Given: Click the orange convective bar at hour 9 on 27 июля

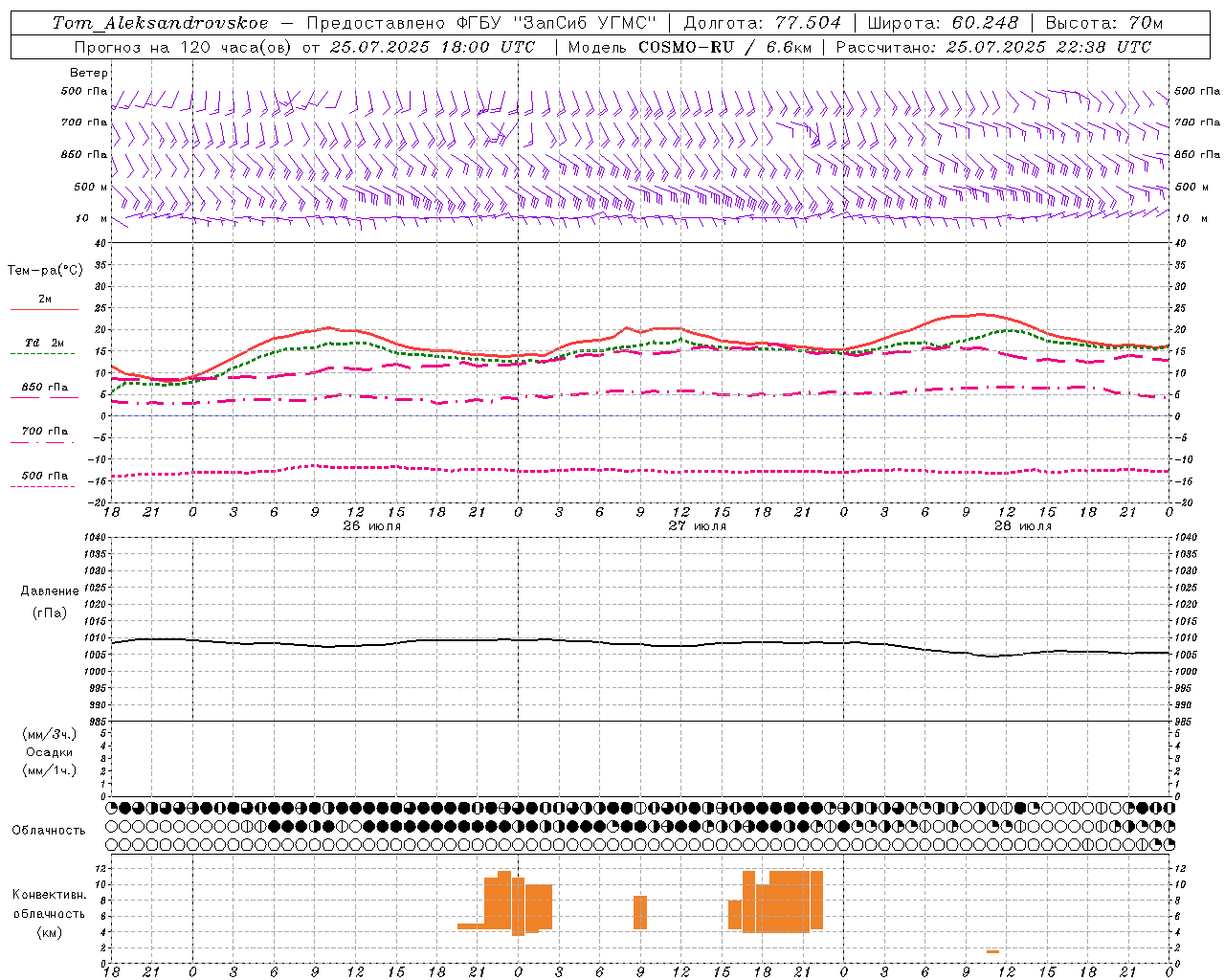Looking at the screenshot, I should pos(640,912).
